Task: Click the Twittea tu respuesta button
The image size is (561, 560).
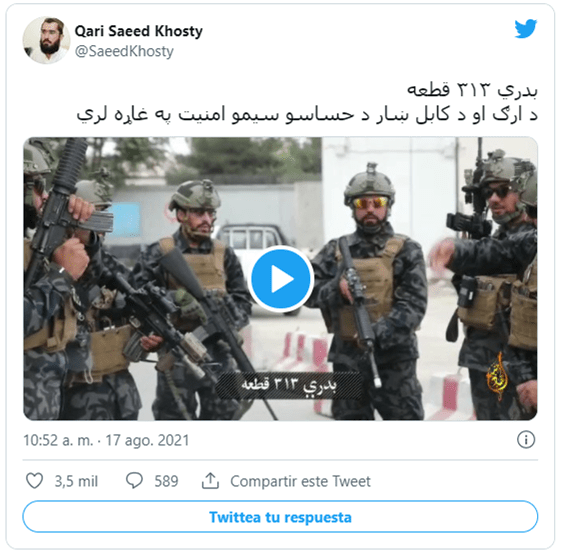Action: (x=280, y=517)
